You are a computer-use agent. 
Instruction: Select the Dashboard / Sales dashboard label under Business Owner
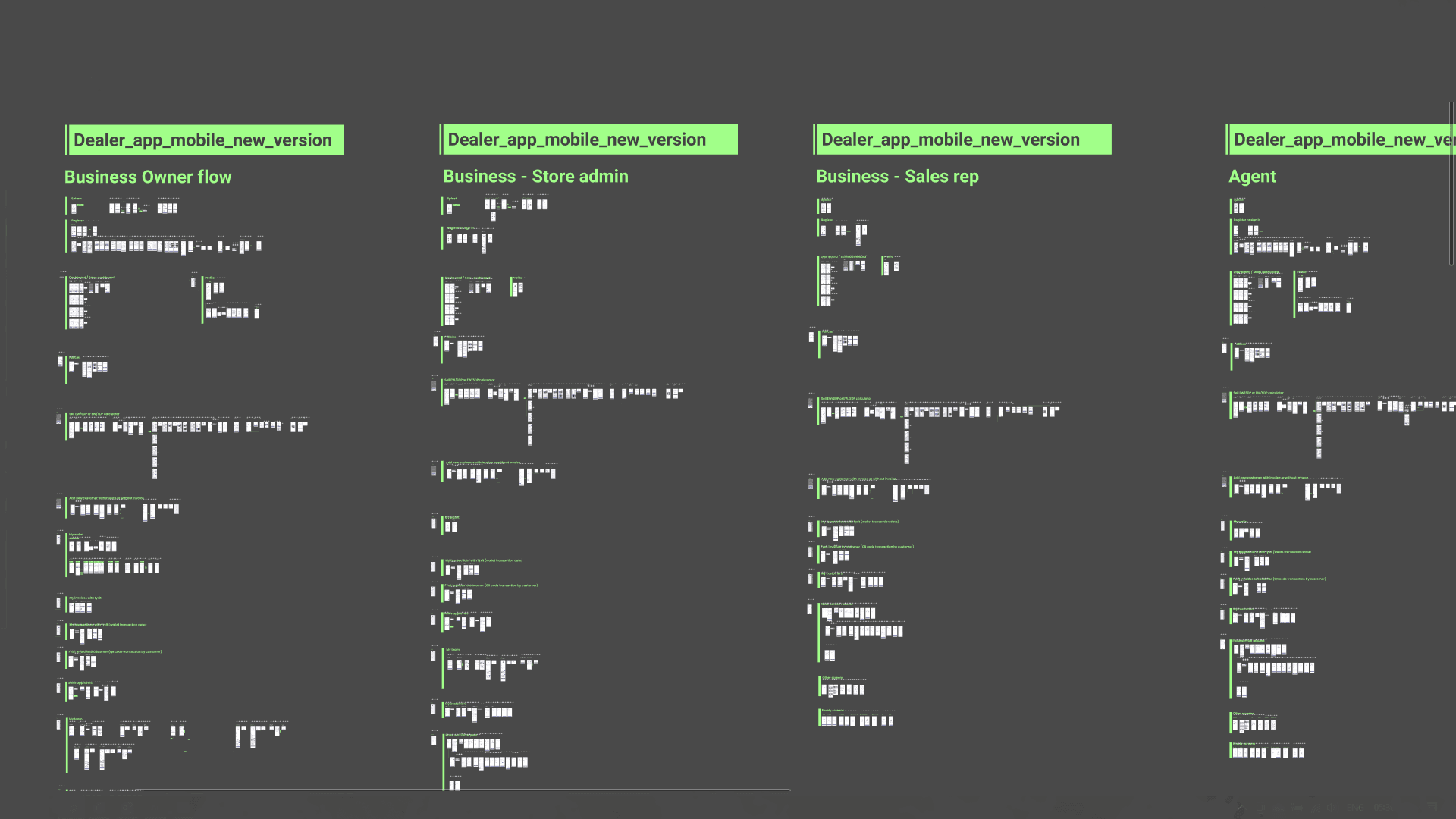click(91, 278)
